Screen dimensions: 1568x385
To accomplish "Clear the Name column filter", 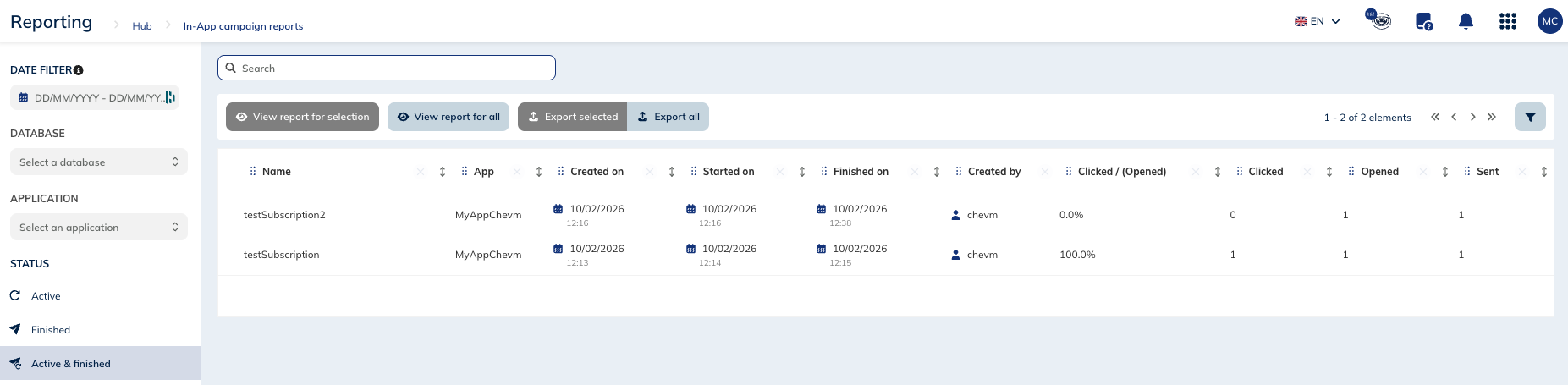I will [x=421, y=172].
